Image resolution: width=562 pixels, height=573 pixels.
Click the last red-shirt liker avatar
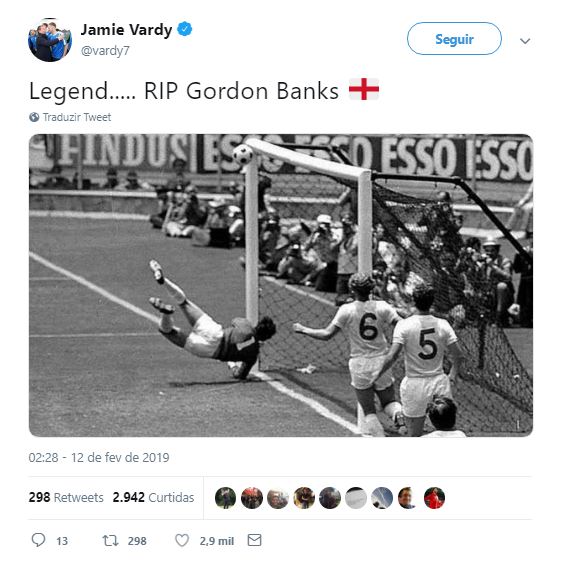[x=434, y=498]
